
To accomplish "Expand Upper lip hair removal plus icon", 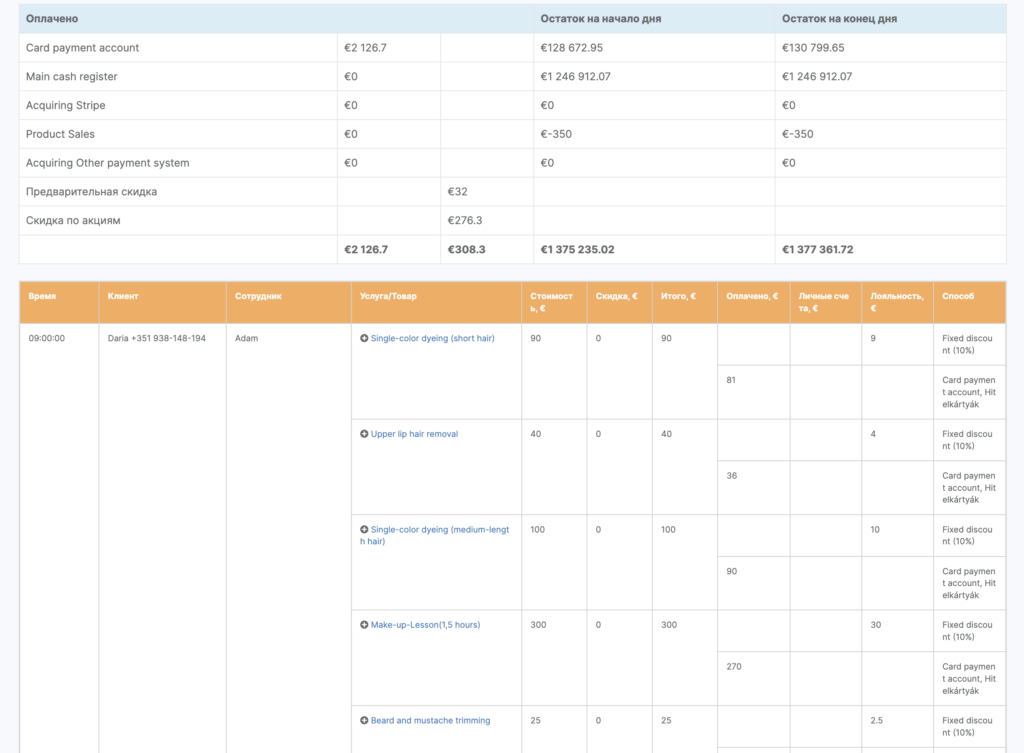I will coord(364,434).
